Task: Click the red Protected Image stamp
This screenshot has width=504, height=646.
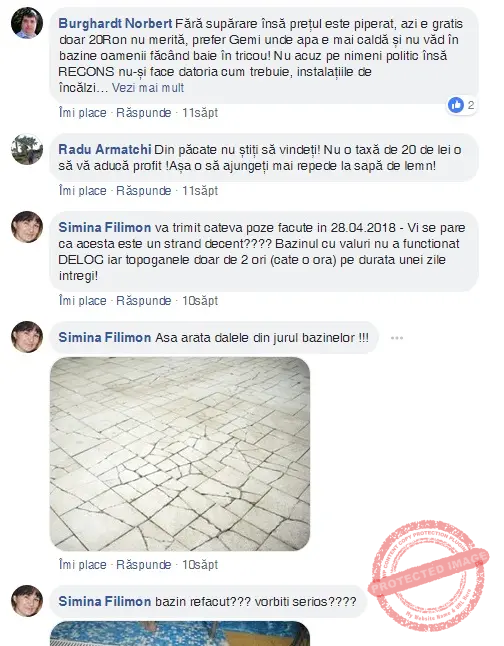Action: [429, 574]
